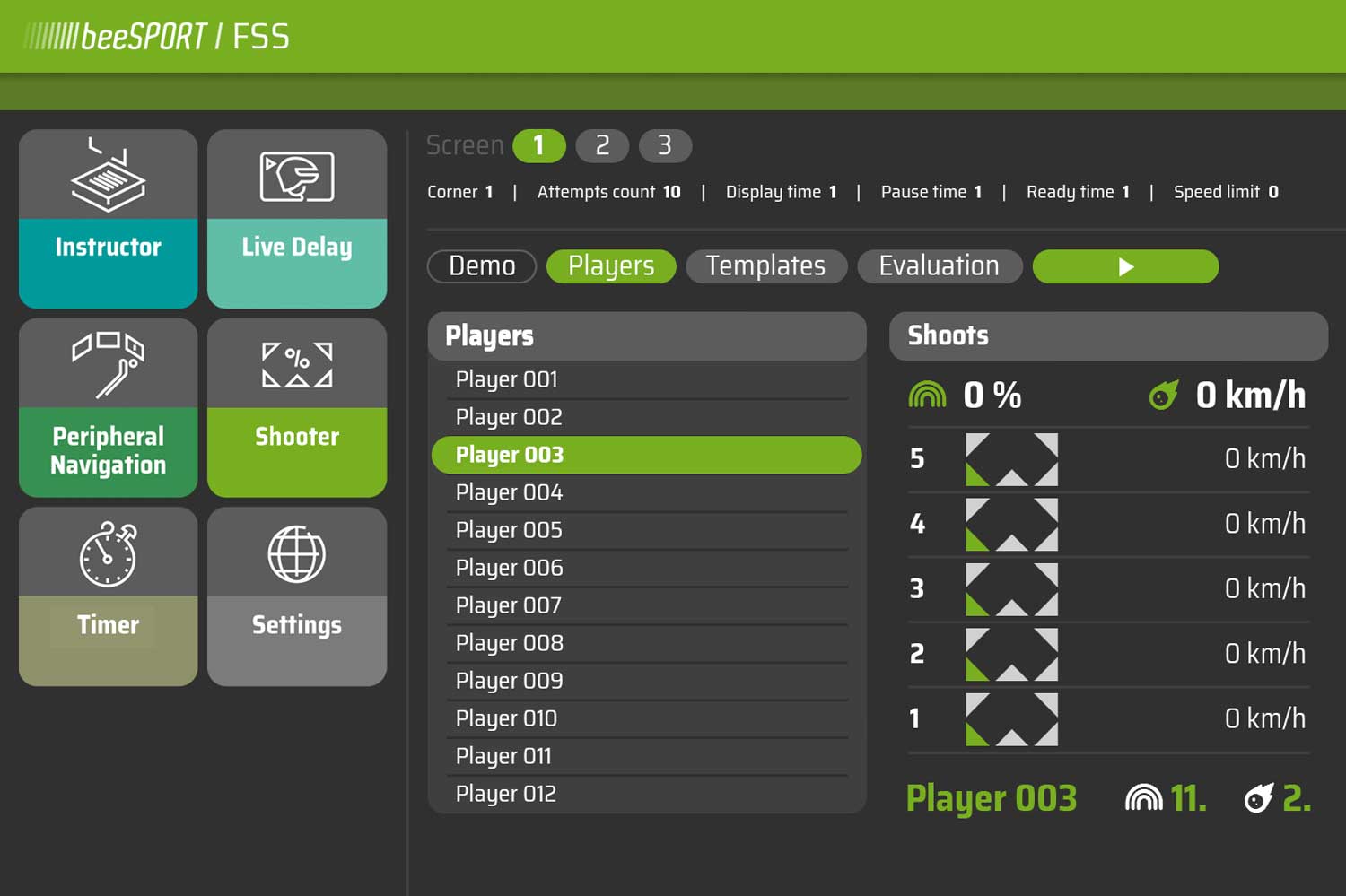Switch to Screen 2

602,145
